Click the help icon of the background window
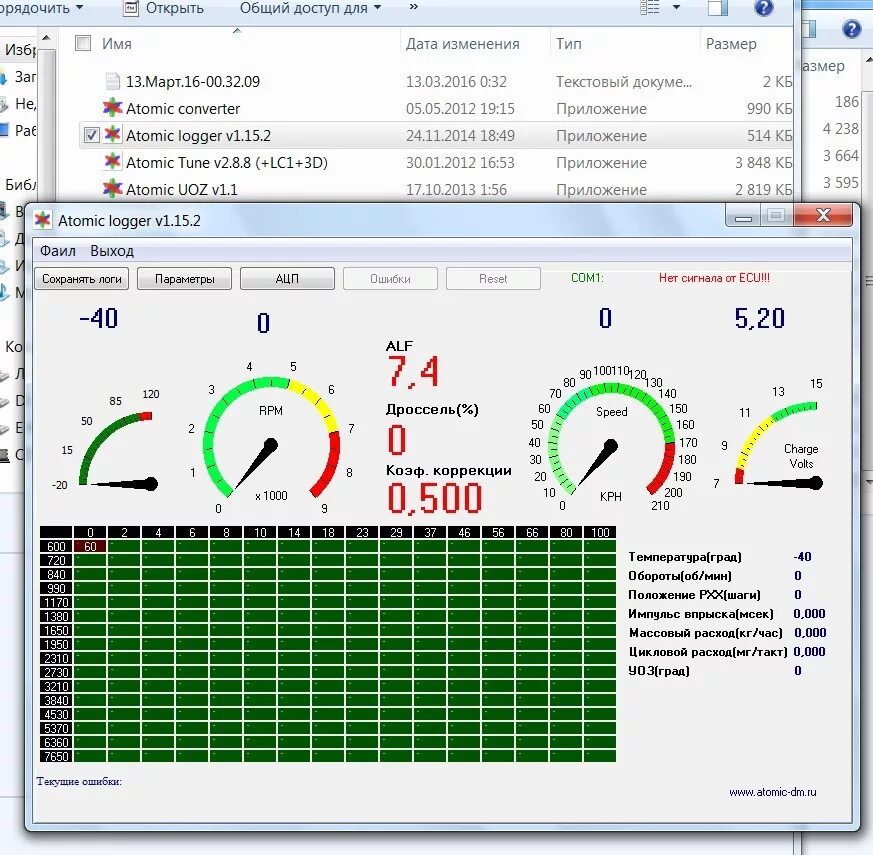This screenshot has height=855, width=873. click(852, 29)
